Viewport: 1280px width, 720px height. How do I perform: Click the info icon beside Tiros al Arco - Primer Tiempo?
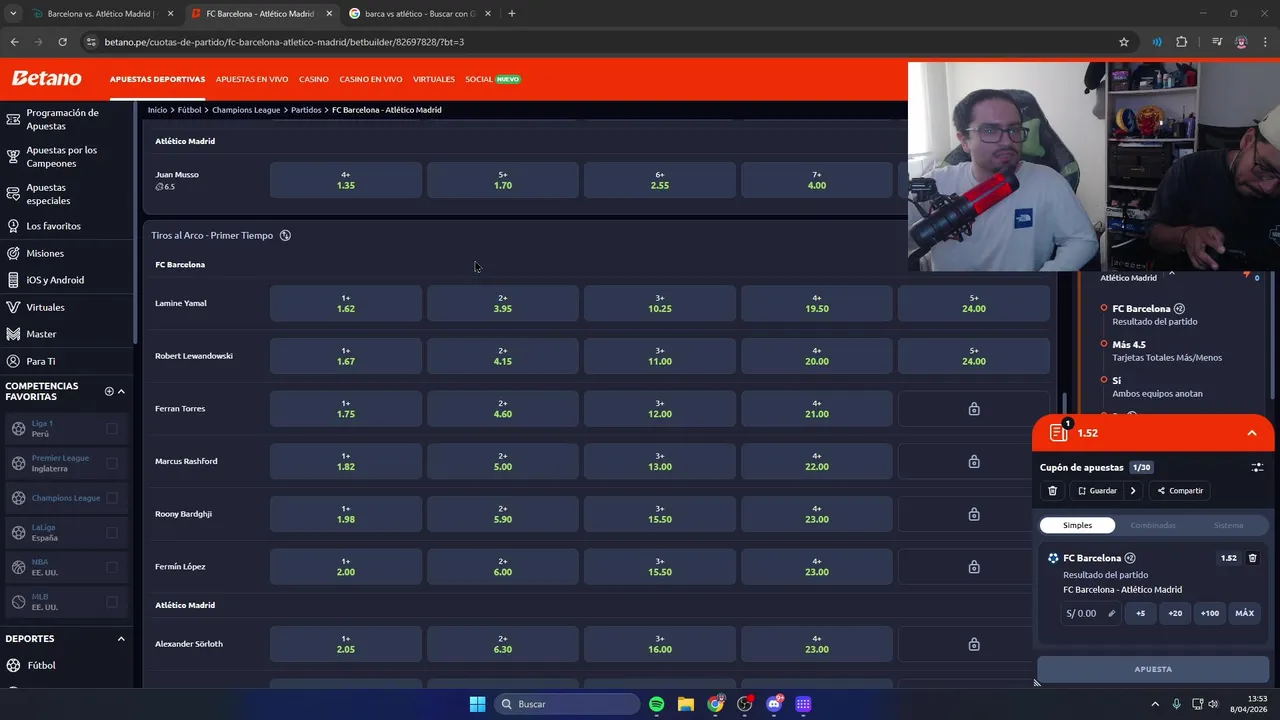click(x=285, y=235)
